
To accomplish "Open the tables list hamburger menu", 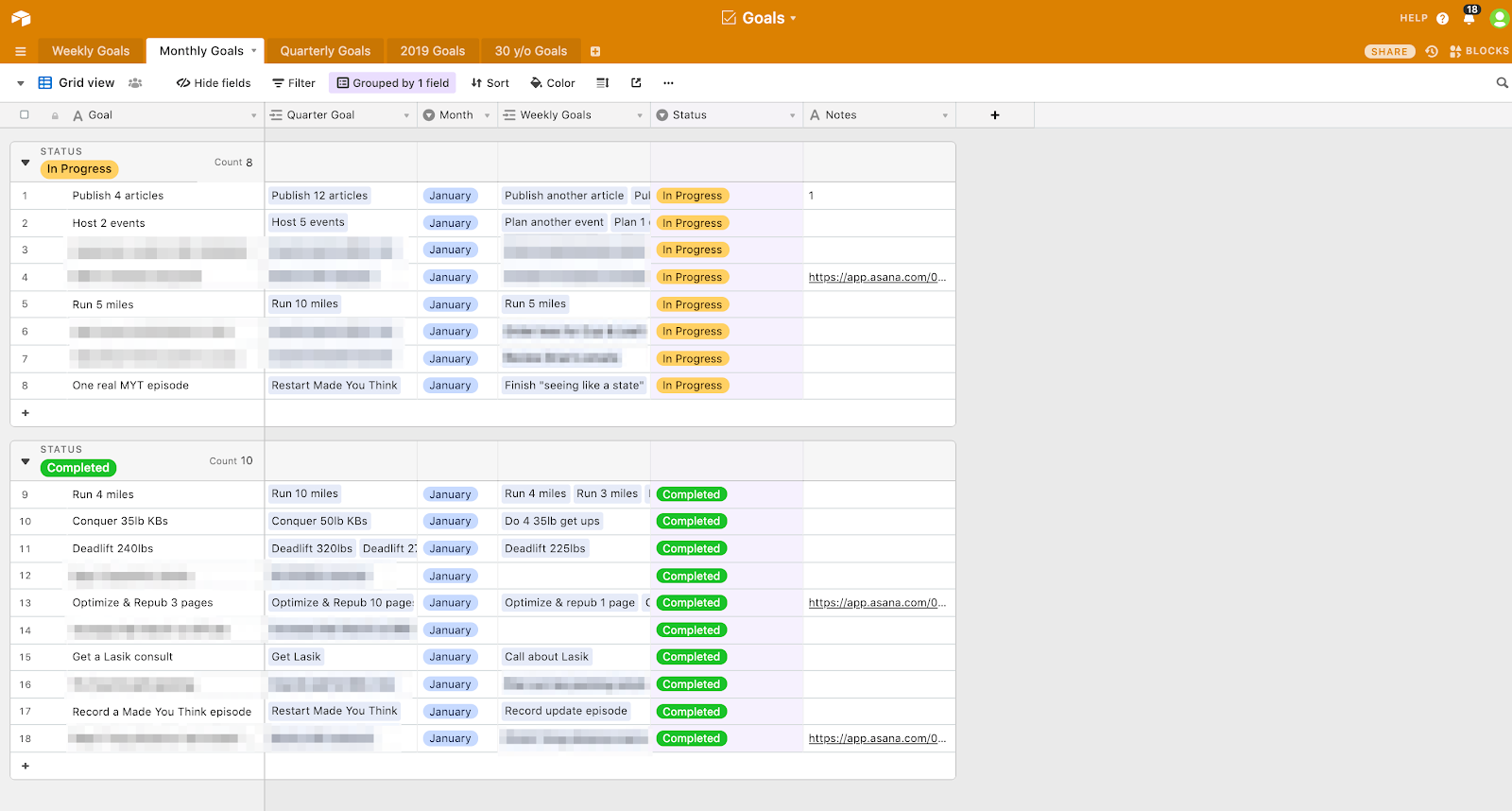I will coord(20,51).
